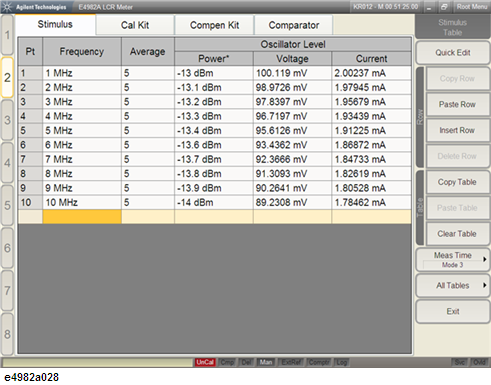Click the Delete Row softkey
Image resolution: width=491 pixels, height=385 pixels.
pyautogui.click(x=457, y=156)
